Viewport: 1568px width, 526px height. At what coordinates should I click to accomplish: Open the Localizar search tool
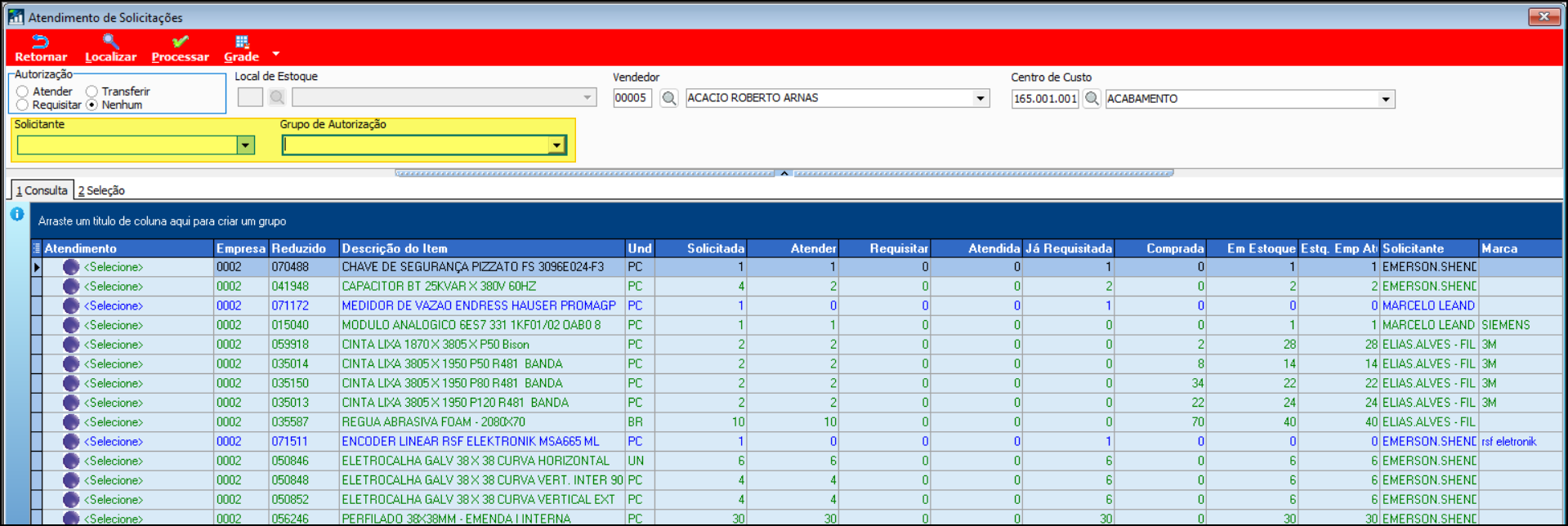(110, 48)
